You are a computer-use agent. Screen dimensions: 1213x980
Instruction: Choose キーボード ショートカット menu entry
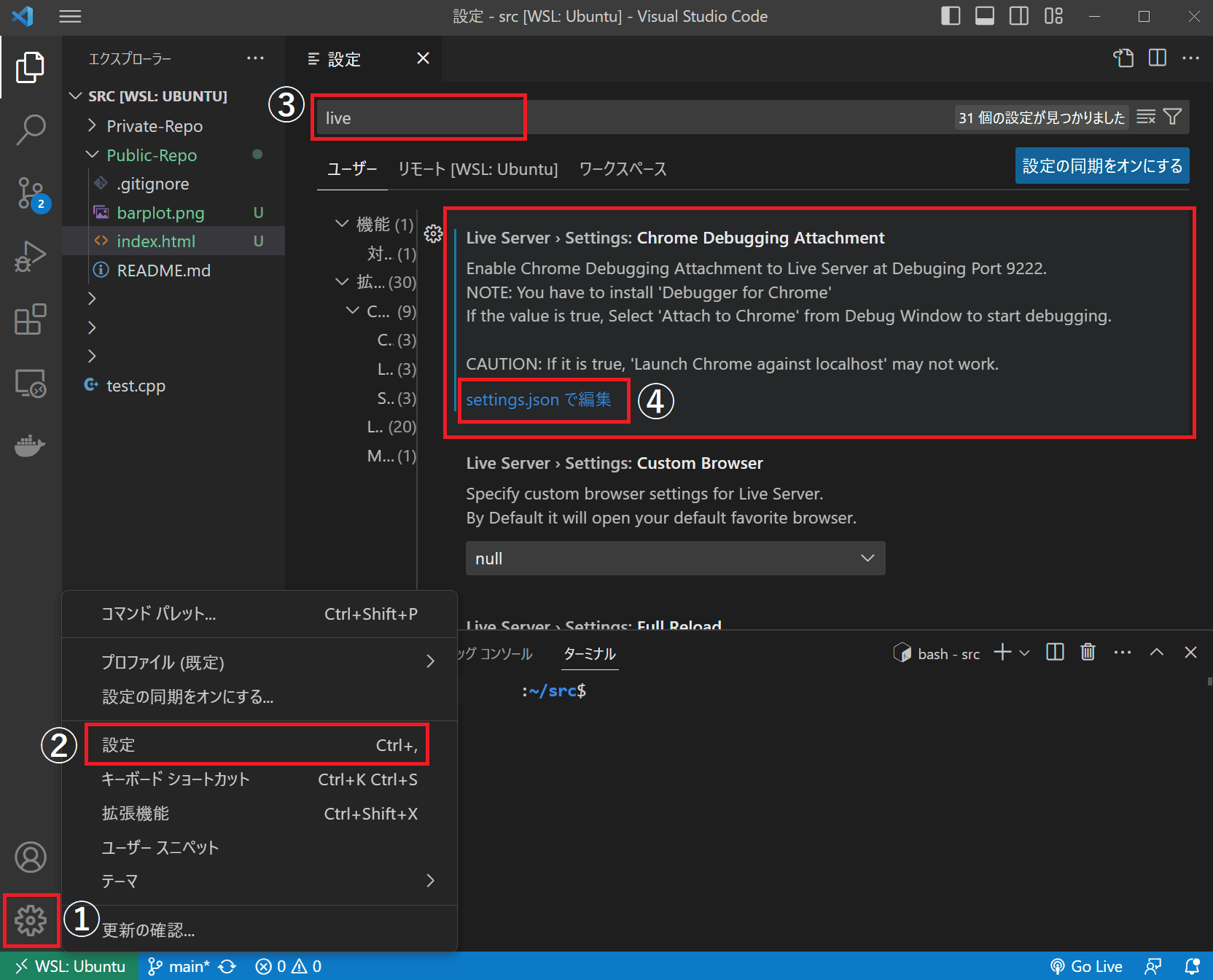[260, 779]
